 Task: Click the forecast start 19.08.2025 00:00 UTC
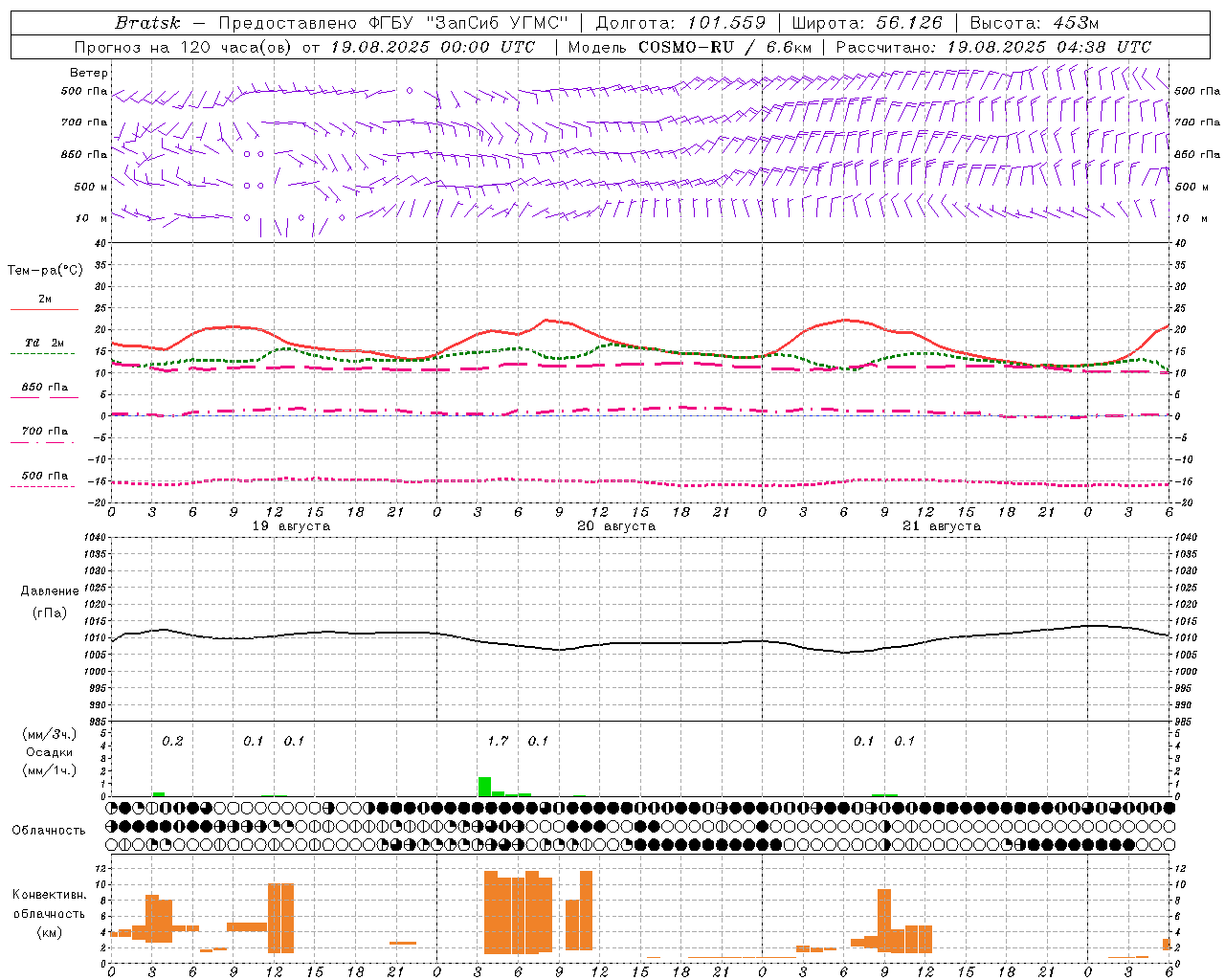[x=433, y=47]
